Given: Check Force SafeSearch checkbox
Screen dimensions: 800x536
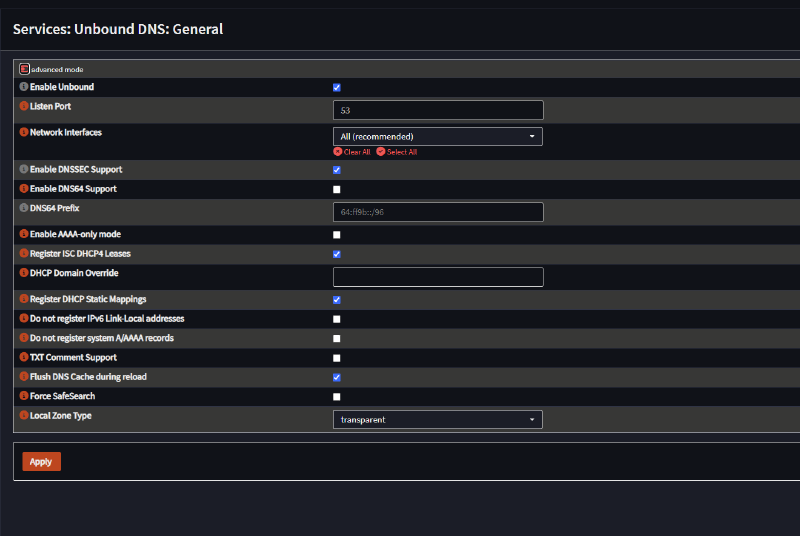Looking at the screenshot, I should pyautogui.click(x=337, y=397).
